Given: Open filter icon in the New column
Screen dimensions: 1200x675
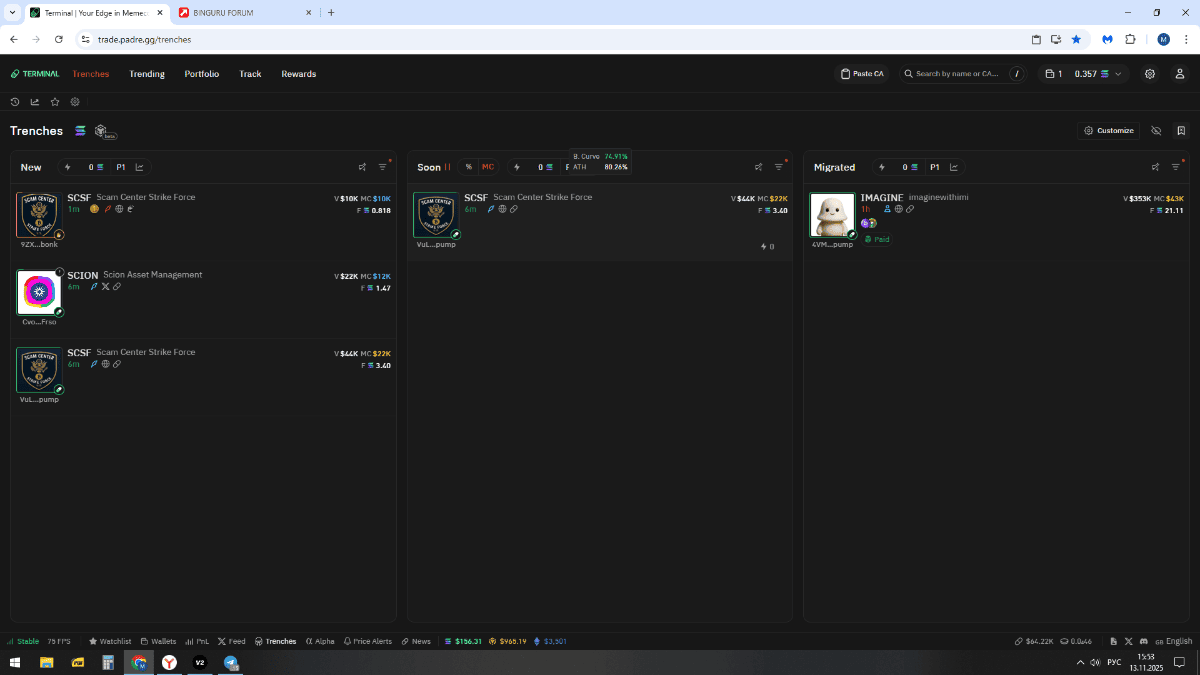Looking at the screenshot, I should 382,167.
